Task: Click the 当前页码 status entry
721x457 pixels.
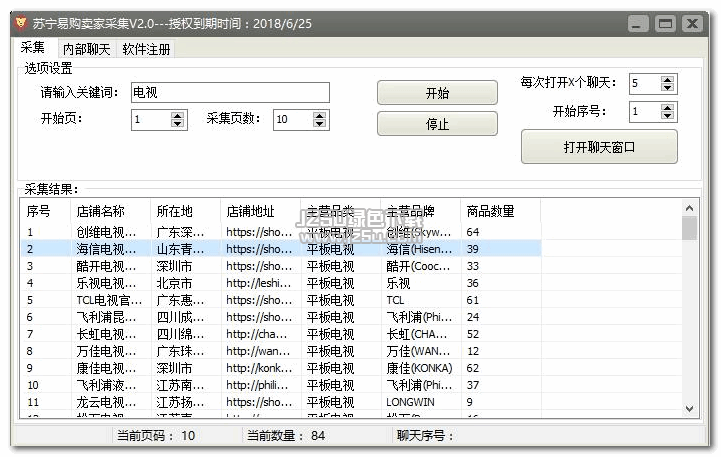Action: (x=156, y=435)
